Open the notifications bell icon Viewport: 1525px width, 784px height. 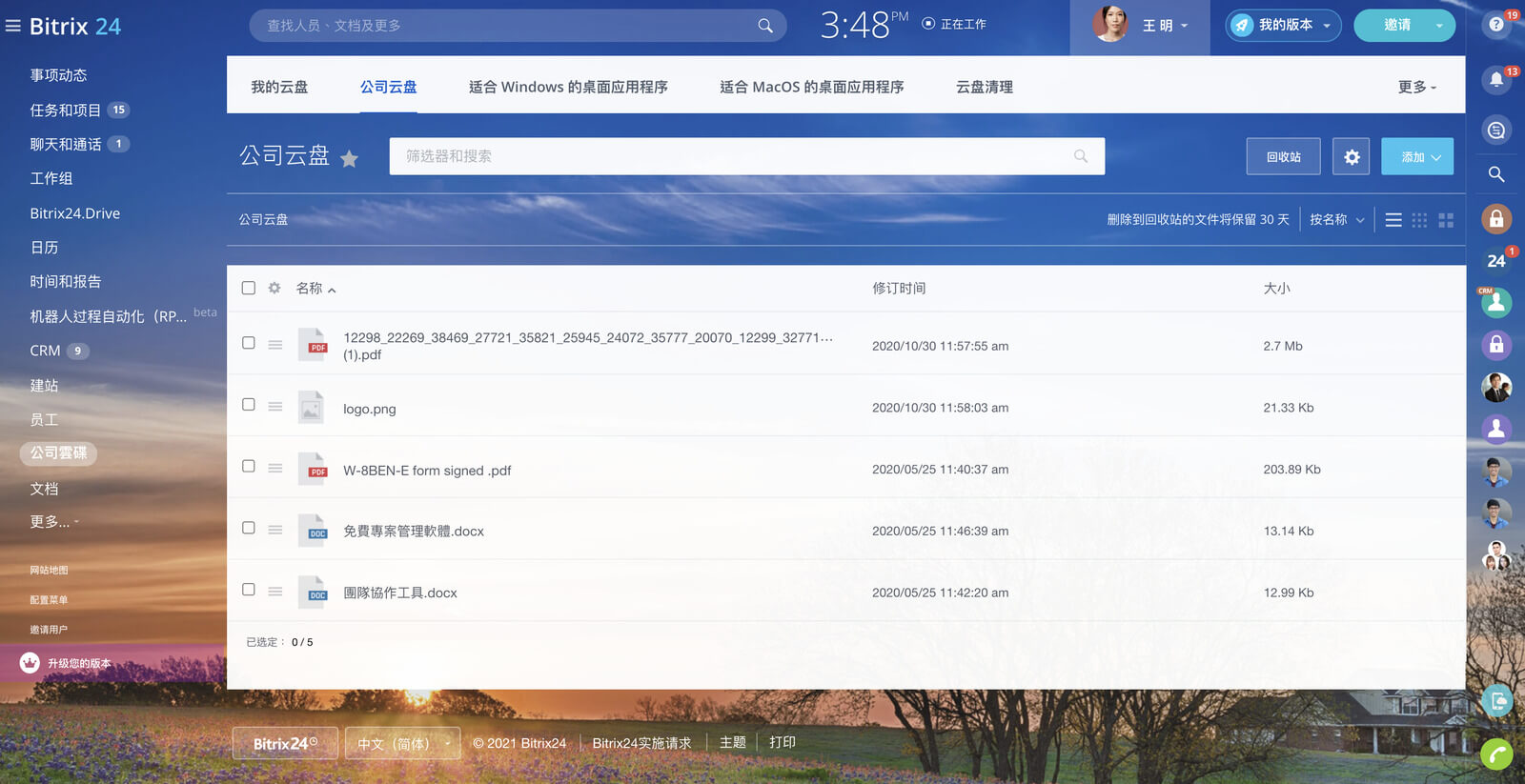(1496, 80)
